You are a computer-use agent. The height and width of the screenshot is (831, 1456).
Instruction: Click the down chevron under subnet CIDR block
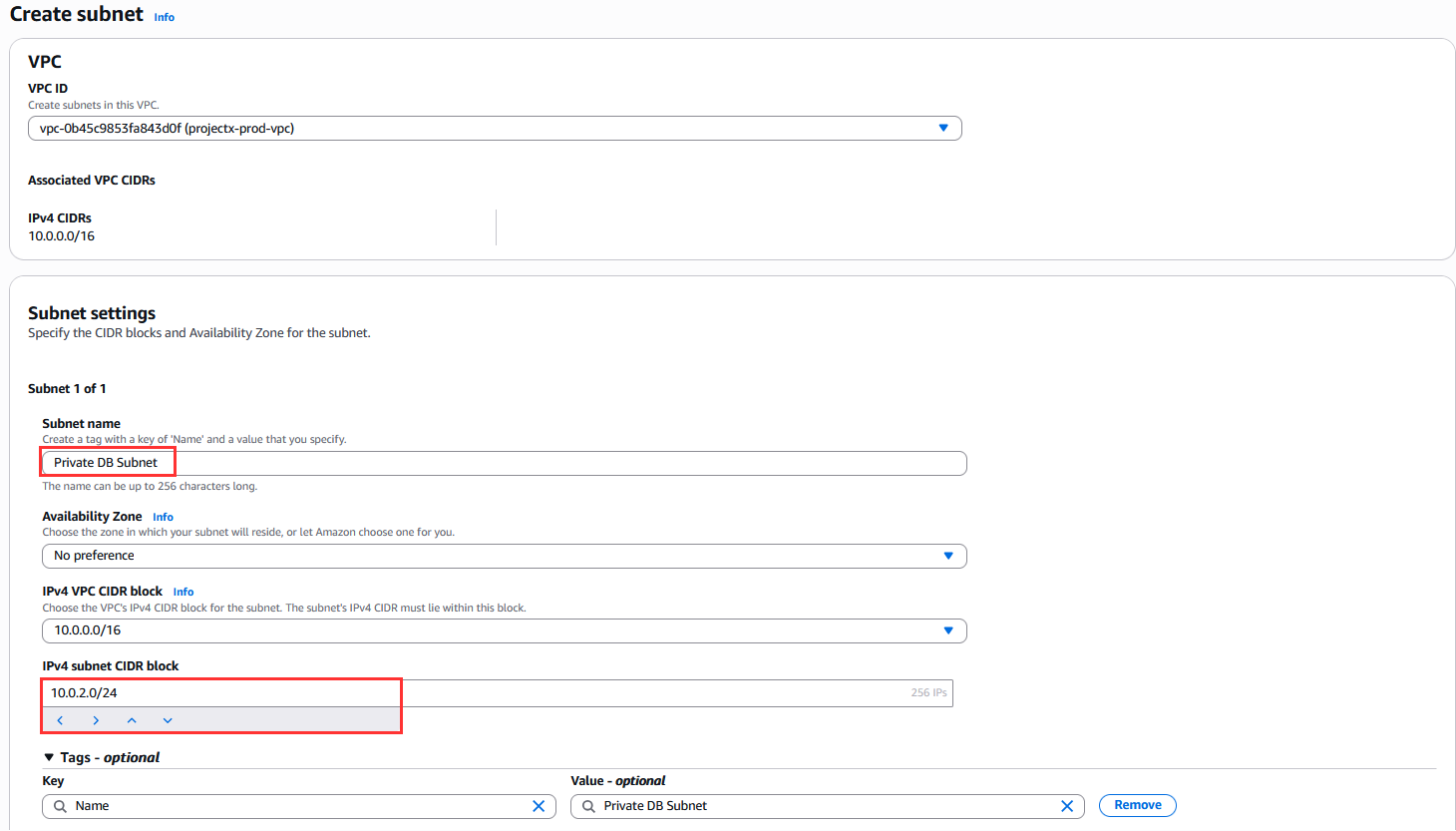pos(168,720)
